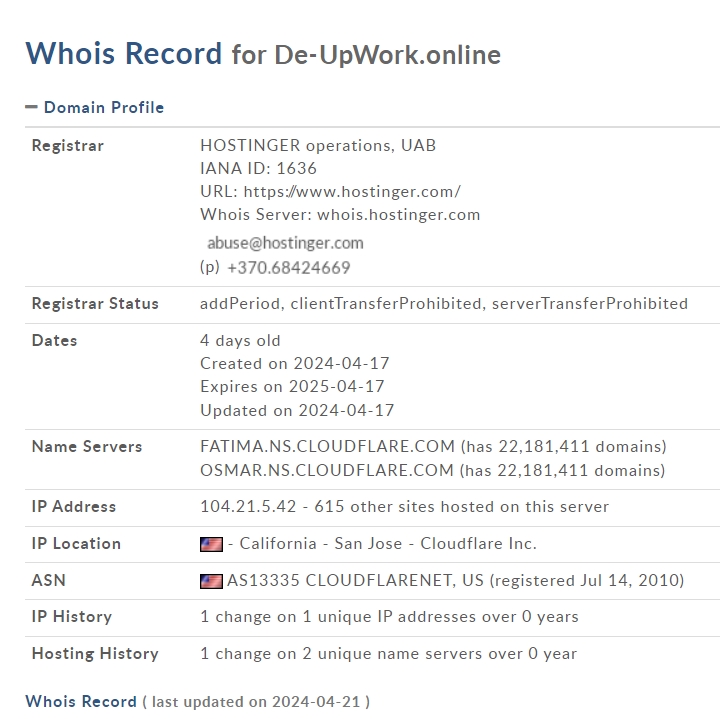Click the phone number +370.68424669
The height and width of the screenshot is (719, 720).
click(289, 267)
